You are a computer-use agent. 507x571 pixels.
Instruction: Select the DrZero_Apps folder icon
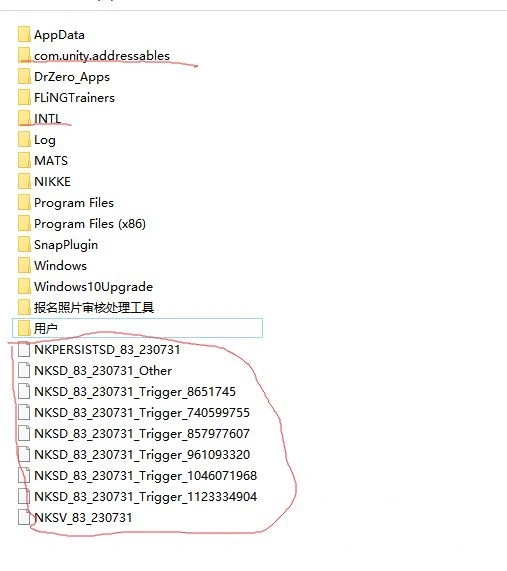click(x=24, y=76)
